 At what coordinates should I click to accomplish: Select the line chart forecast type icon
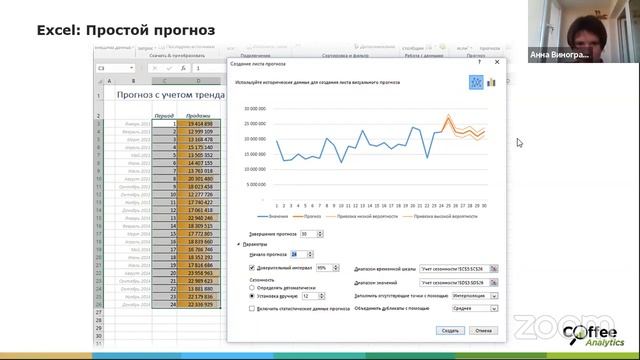[x=476, y=82]
